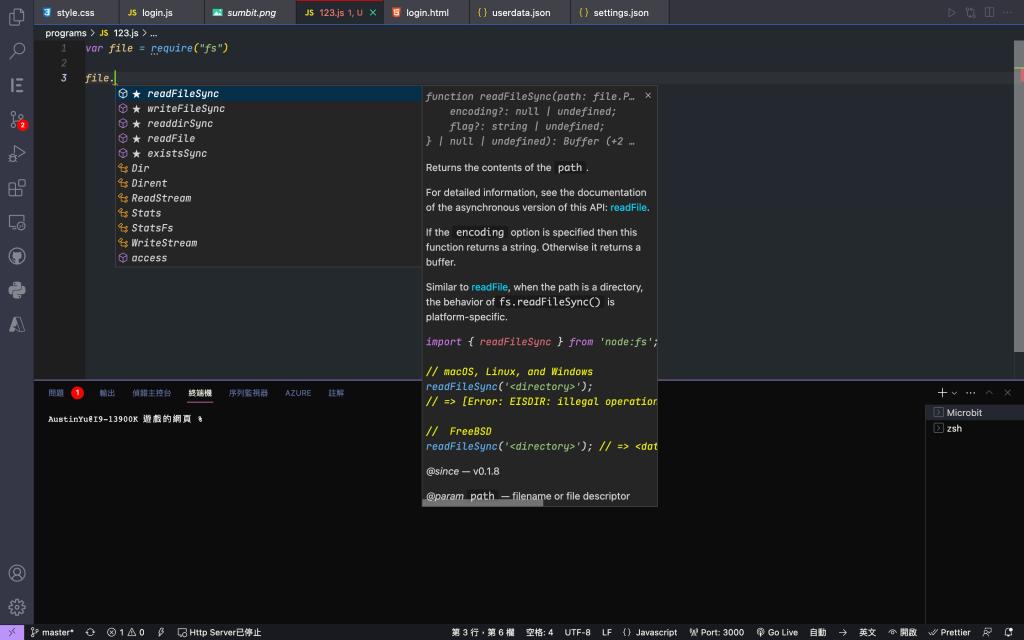Click the lightning bolt status bar icon

(x=161, y=632)
